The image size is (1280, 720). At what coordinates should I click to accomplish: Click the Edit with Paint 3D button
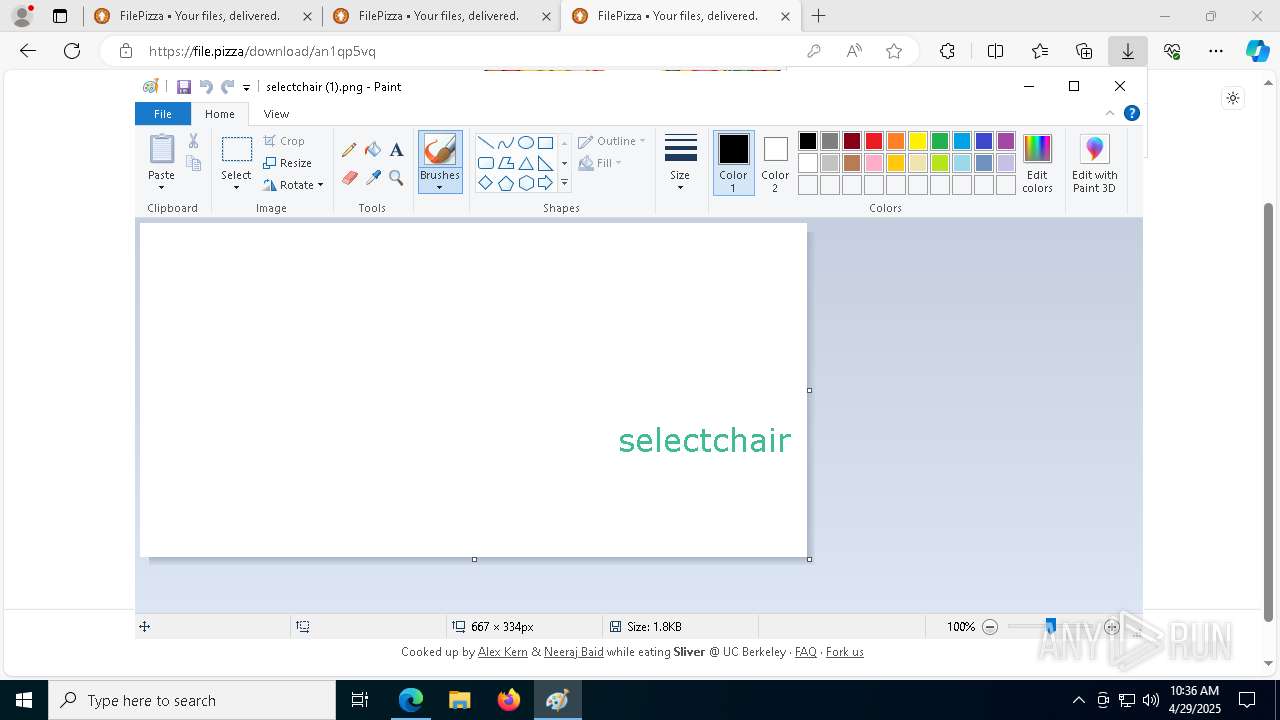(x=1095, y=163)
